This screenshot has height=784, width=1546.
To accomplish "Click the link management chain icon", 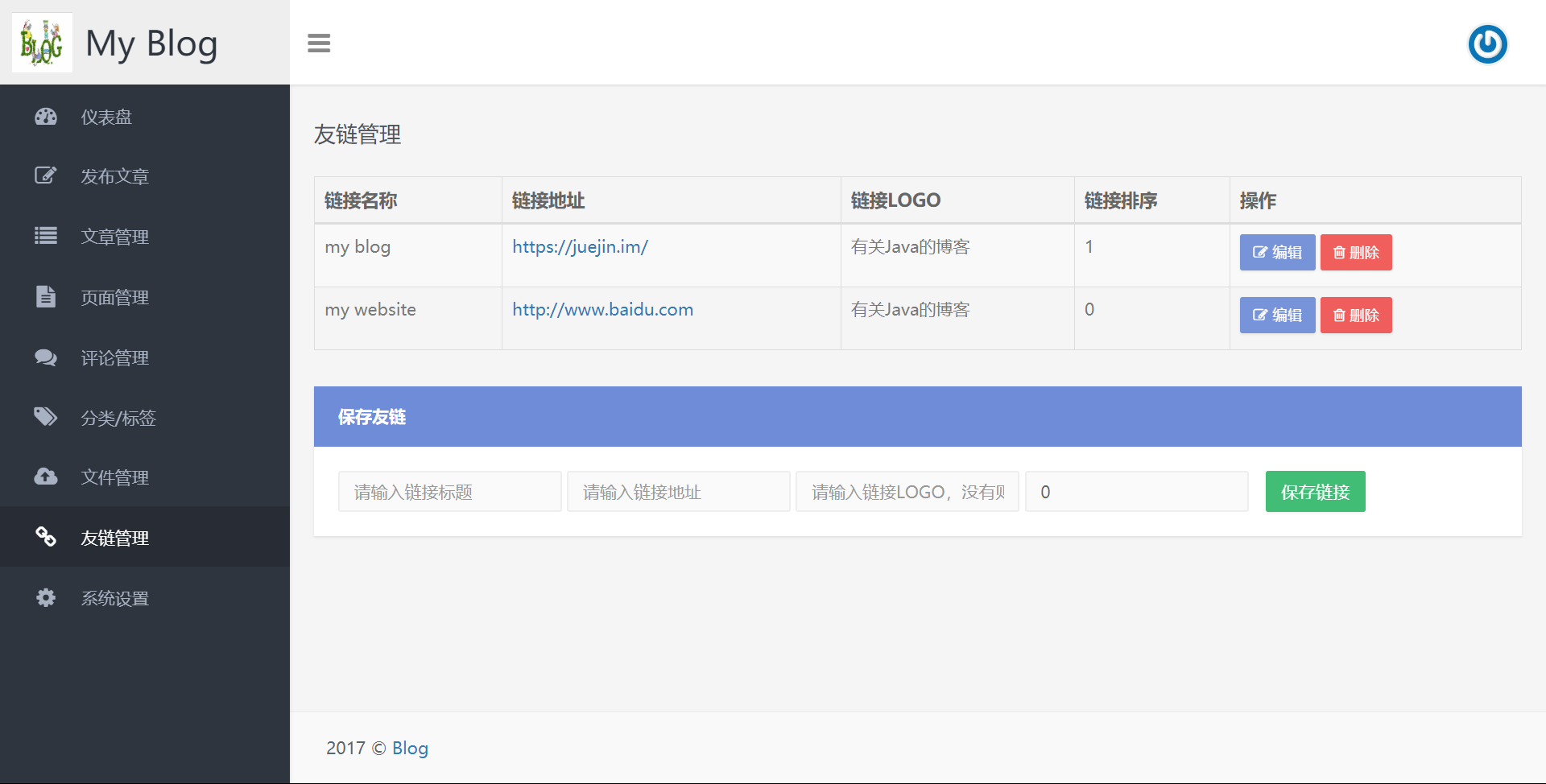I will point(46,537).
